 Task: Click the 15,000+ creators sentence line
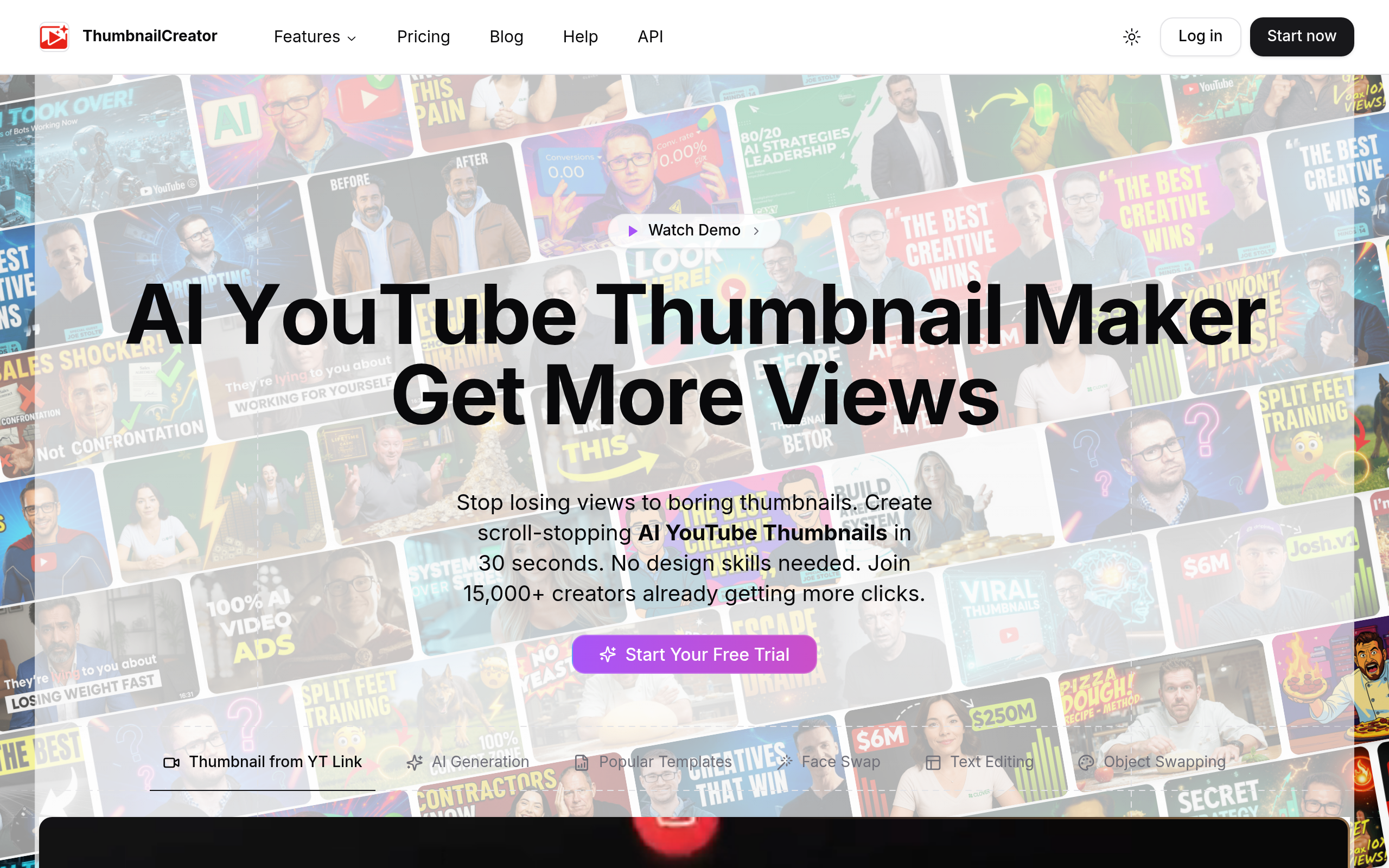click(x=694, y=593)
